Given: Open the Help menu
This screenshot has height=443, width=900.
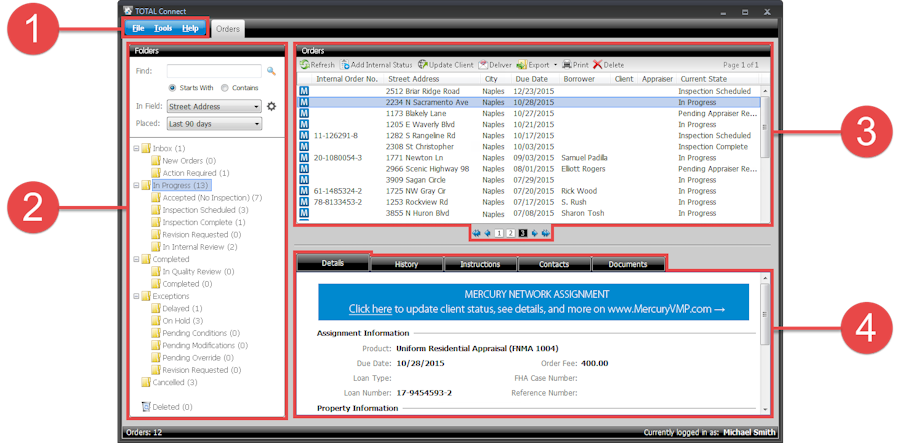Looking at the screenshot, I should pos(190,28).
